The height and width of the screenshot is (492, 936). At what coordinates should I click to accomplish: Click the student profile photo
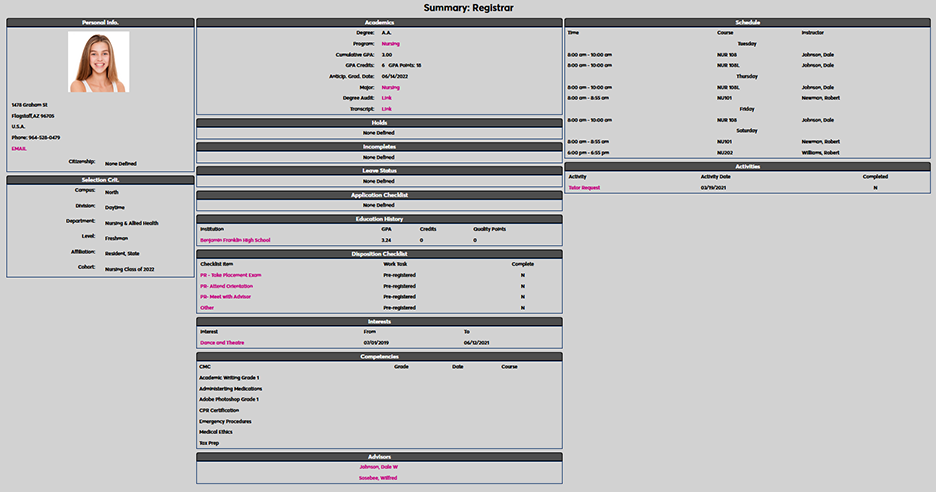click(98, 62)
